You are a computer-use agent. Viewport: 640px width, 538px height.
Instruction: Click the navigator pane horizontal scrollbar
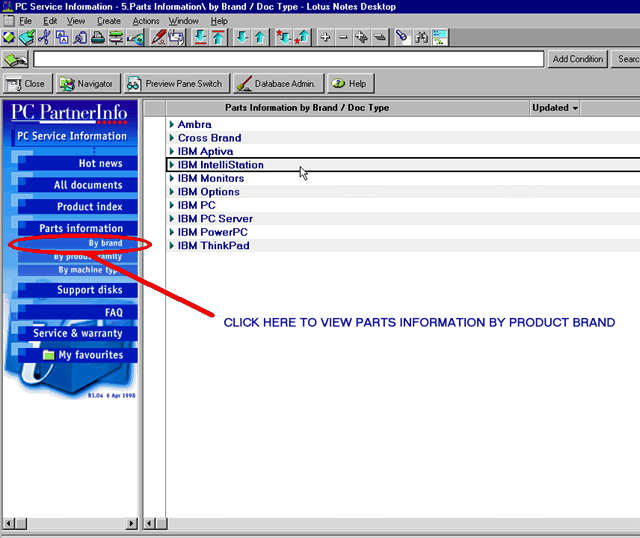pos(70,523)
